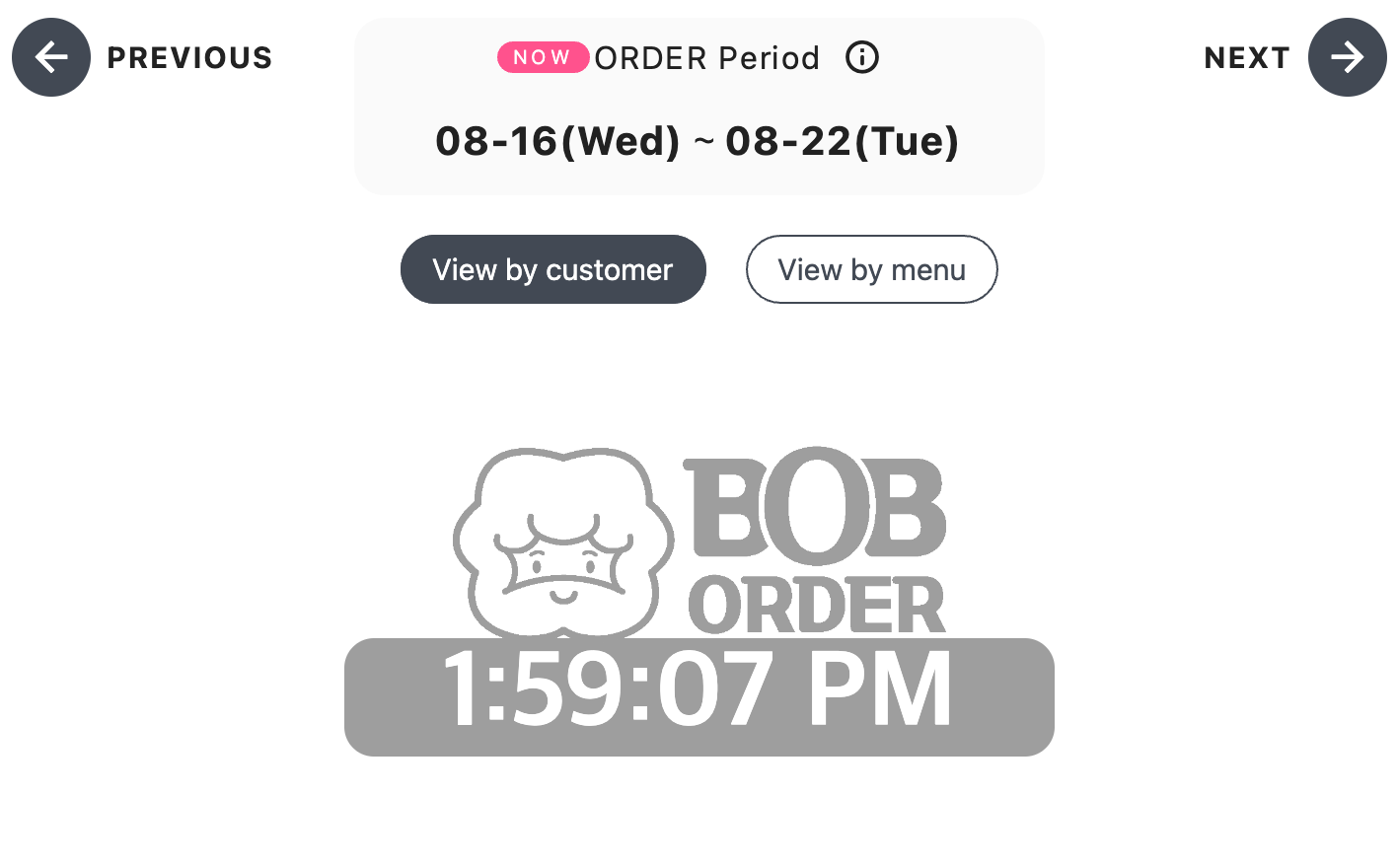Screen dimensions: 1397x868
Task: Click the mascot's fluffy chef hat
Action: point(563,493)
